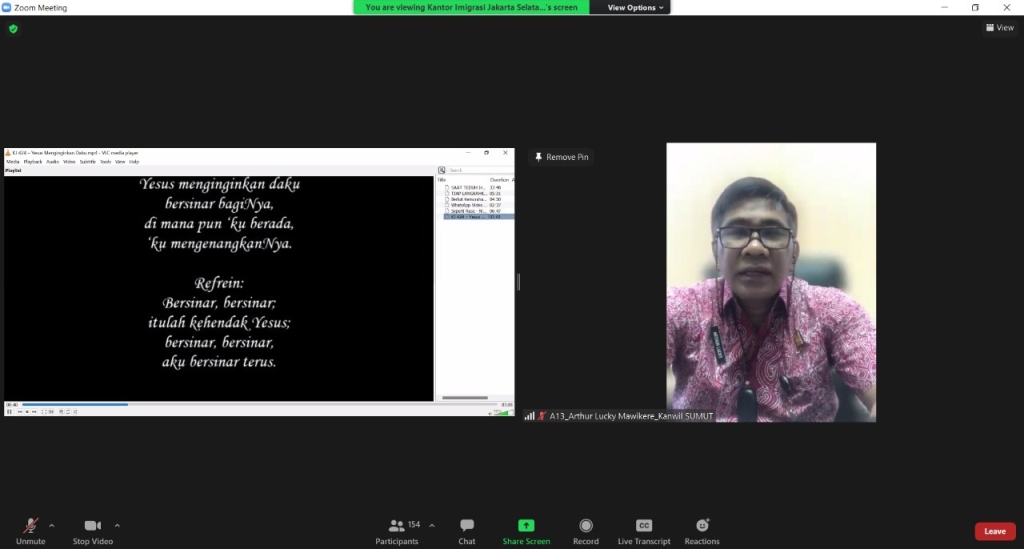
Task: Open the Participants panel
Action: pos(397,531)
